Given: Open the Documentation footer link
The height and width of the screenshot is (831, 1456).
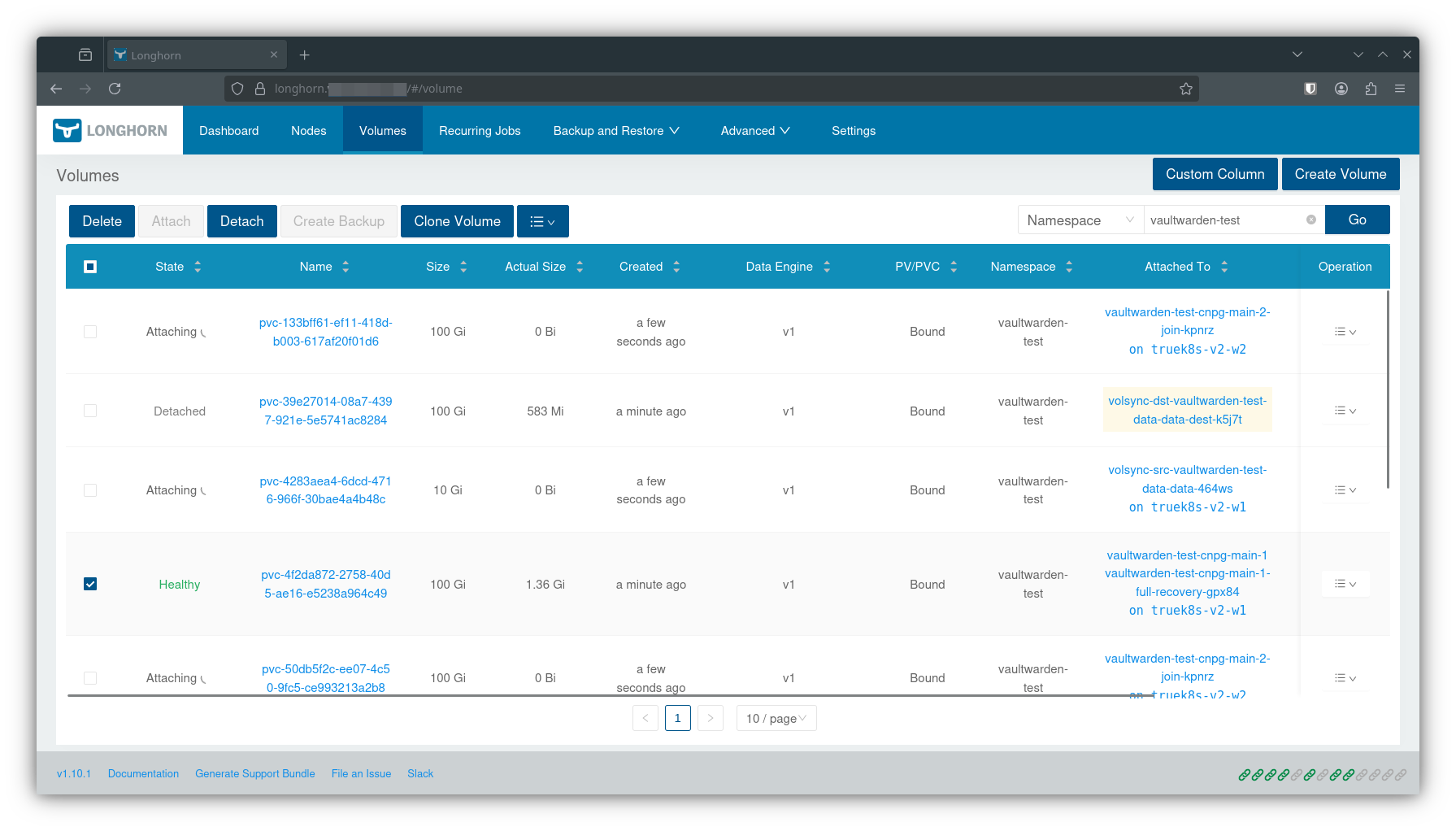Looking at the screenshot, I should tap(143, 773).
